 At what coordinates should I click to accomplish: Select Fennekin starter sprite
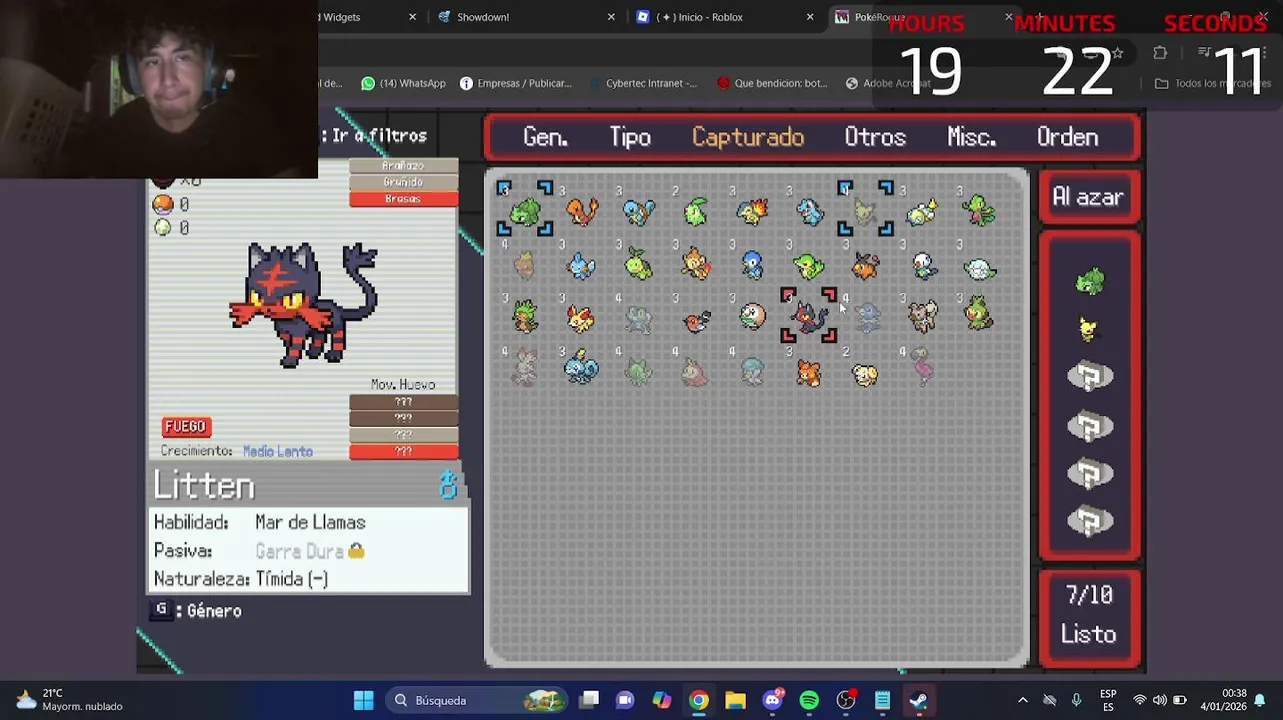pyautogui.click(x=581, y=318)
